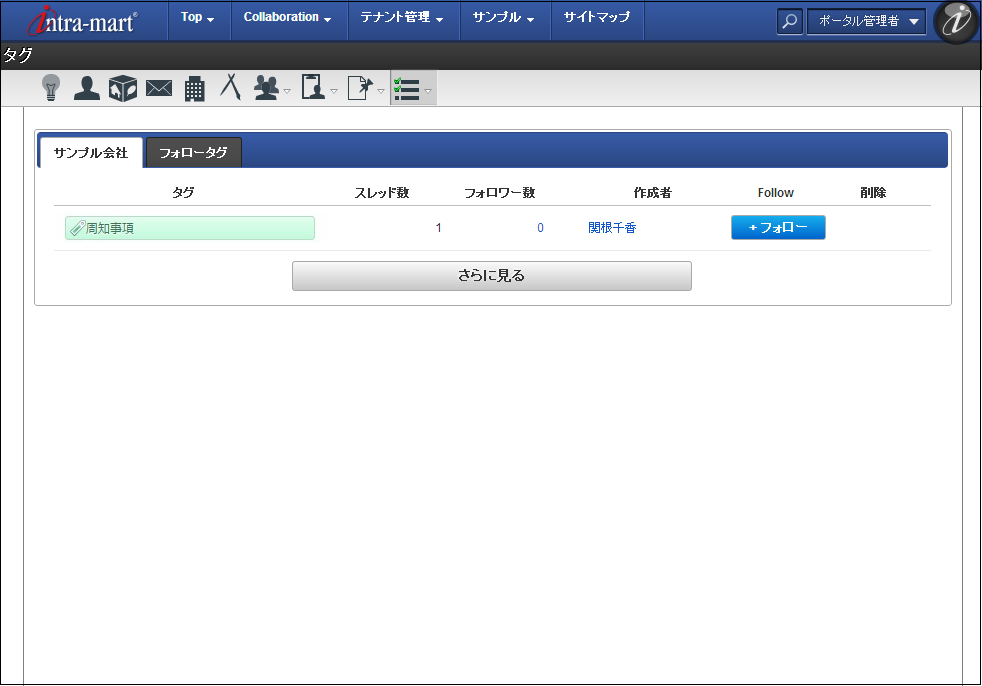Select the 周知事項 tag entry
Screen dimensions: 982x686
coord(189,228)
